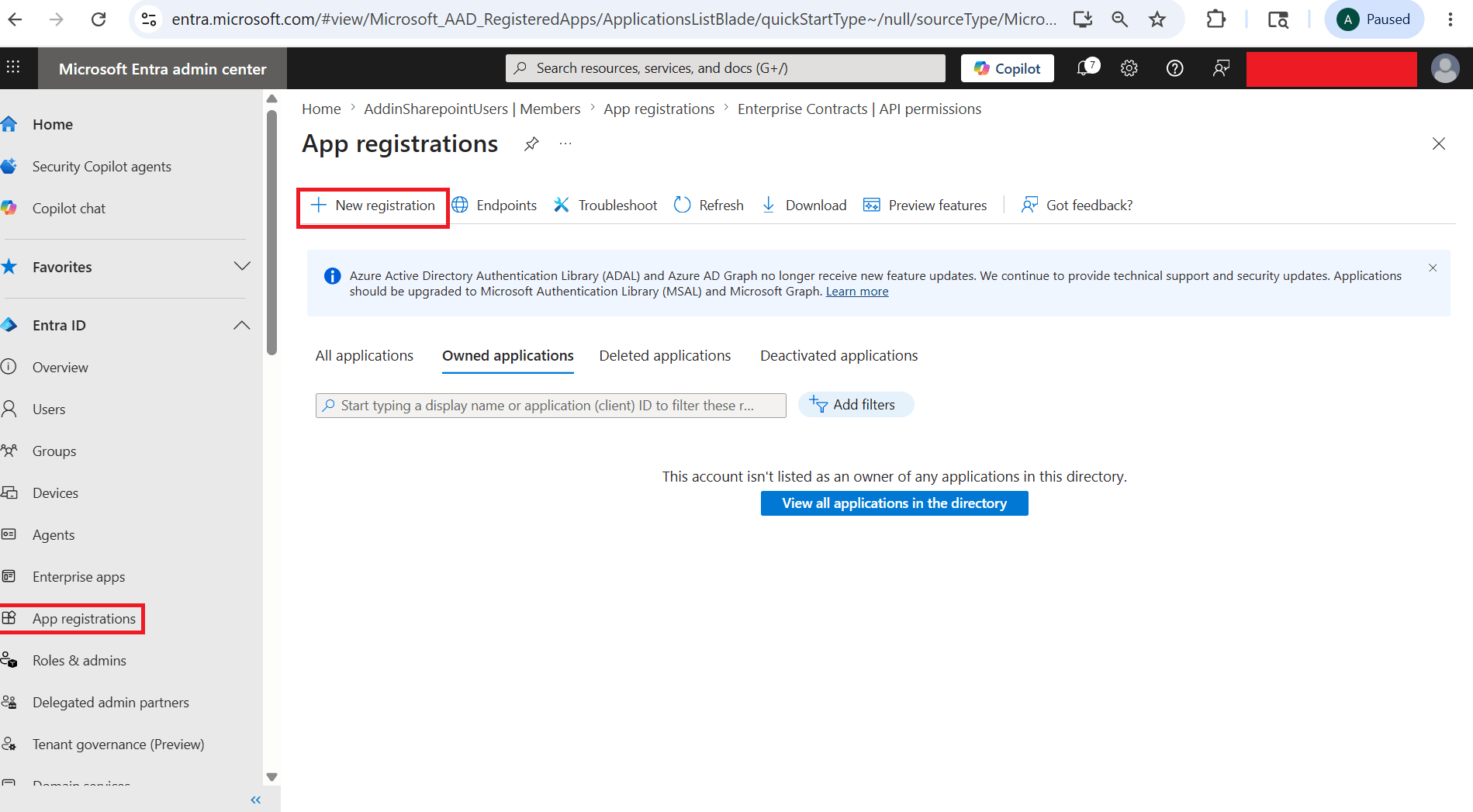Open the browser zoom magnifier icon
Viewport: 1473px width, 812px height.
point(1119,19)
